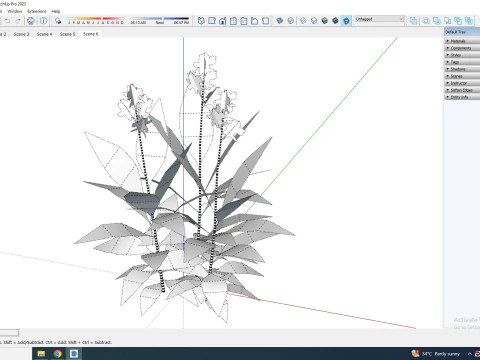The image size is (480, 360).
Task: Expand the Scenes tray panel
Action: (463, 76)
